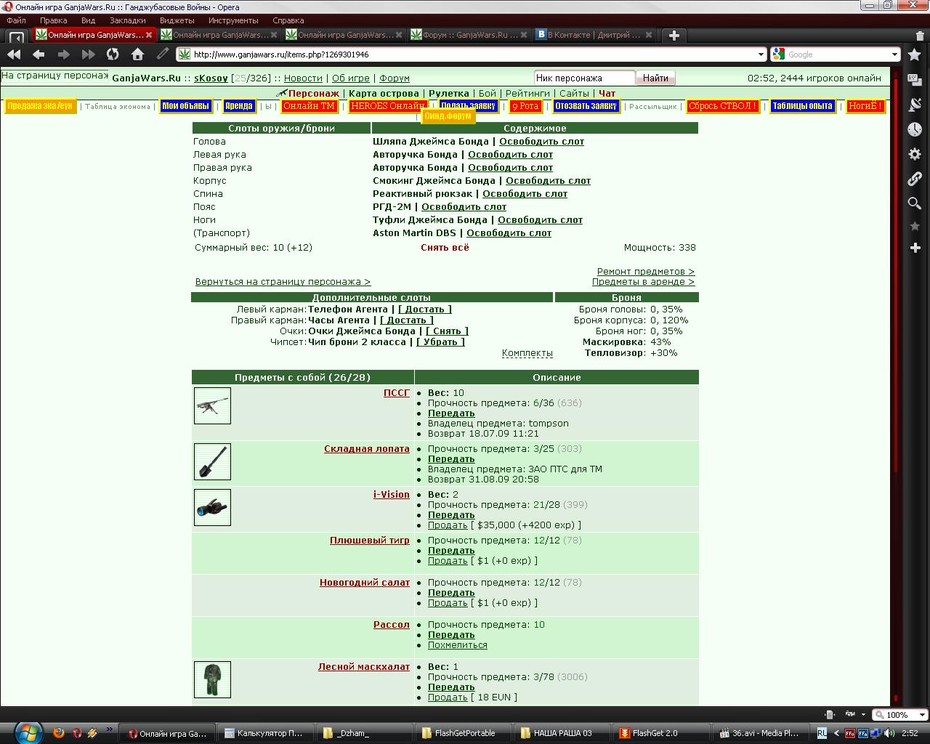
Task: Open the Карта острова link
Action: click(x=384, y=94)
